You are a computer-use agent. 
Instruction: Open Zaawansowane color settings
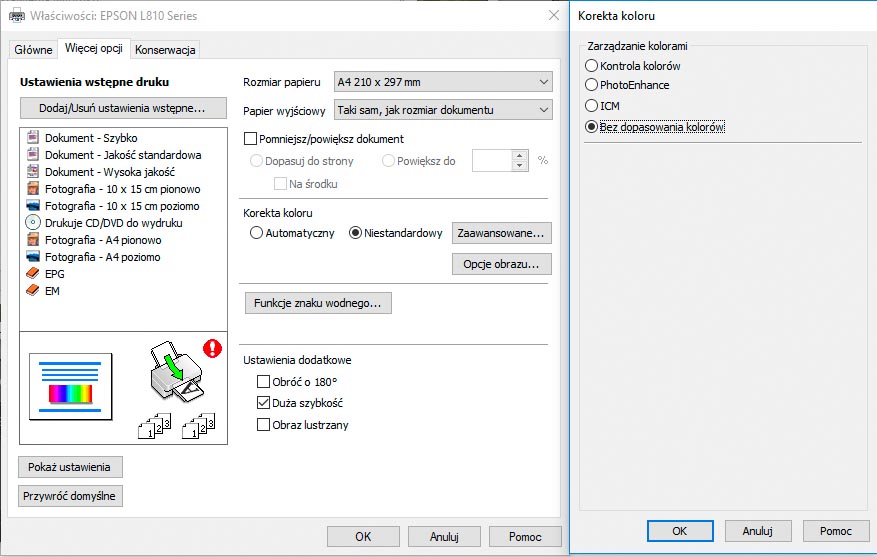(501, 233)
